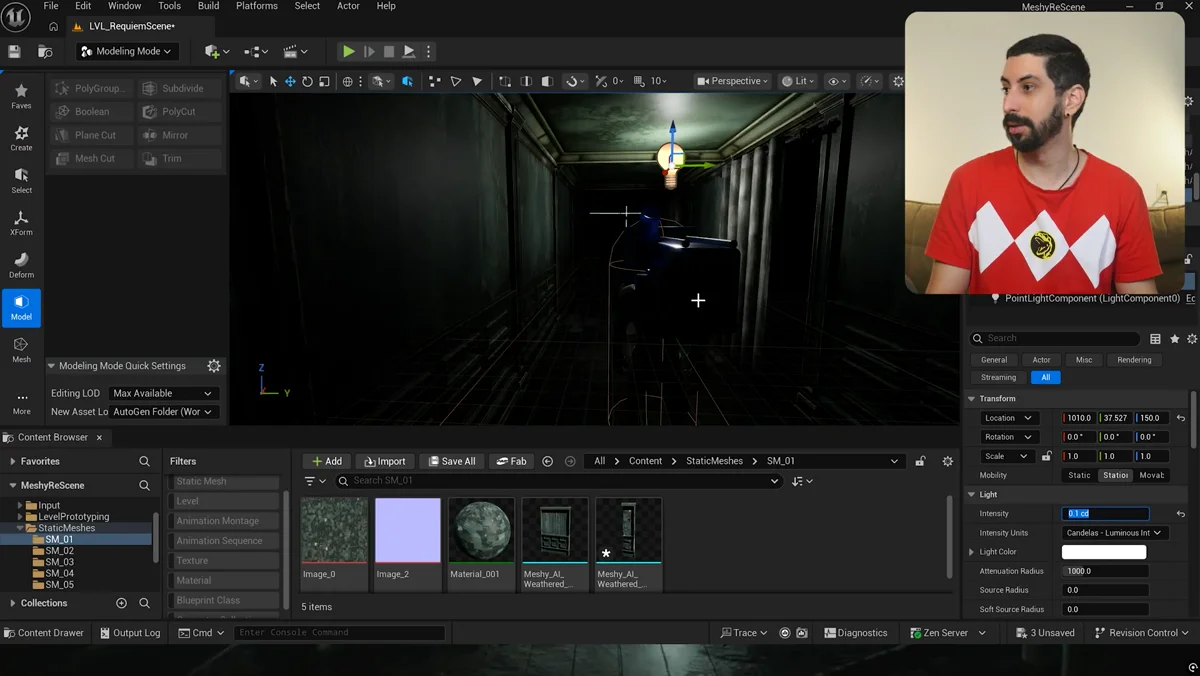1200x676 pixels.
Task: Open the Build menu
Action: click(208, 6)
